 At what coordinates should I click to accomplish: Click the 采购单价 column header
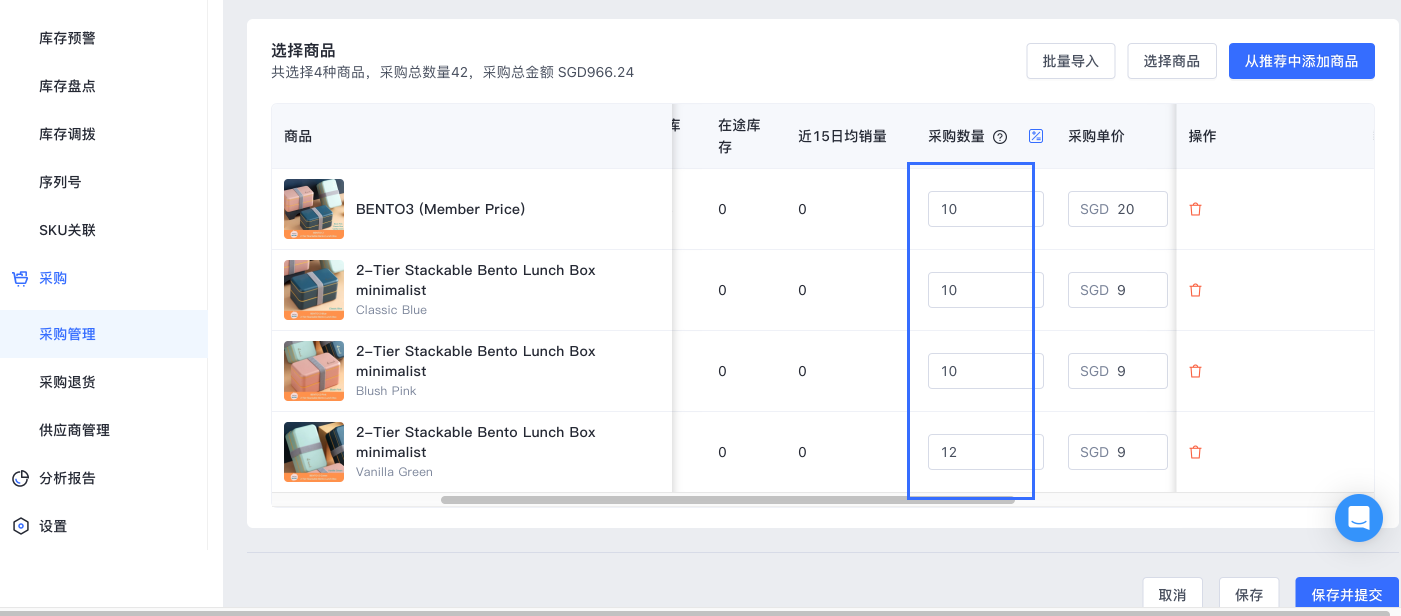point(1096,136)
